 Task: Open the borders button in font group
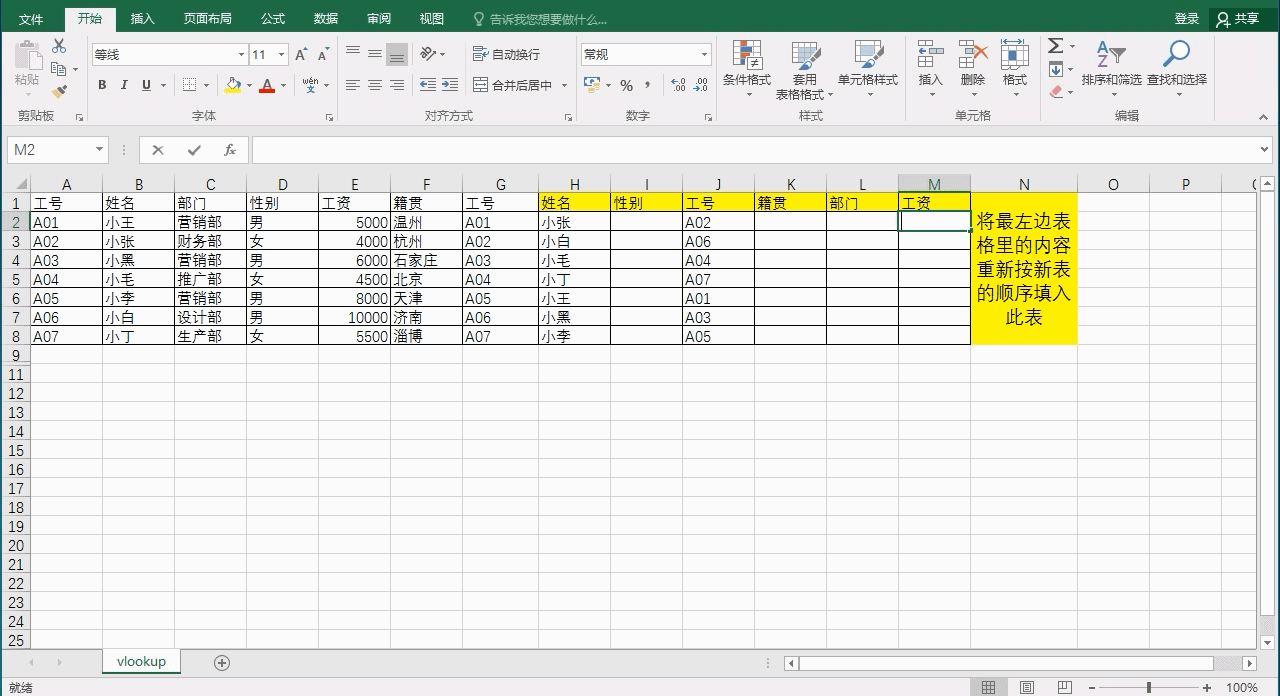[x=190, y=85]
